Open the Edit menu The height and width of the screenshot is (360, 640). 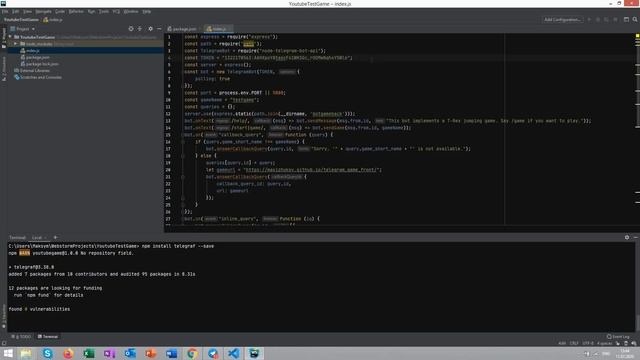15,11
